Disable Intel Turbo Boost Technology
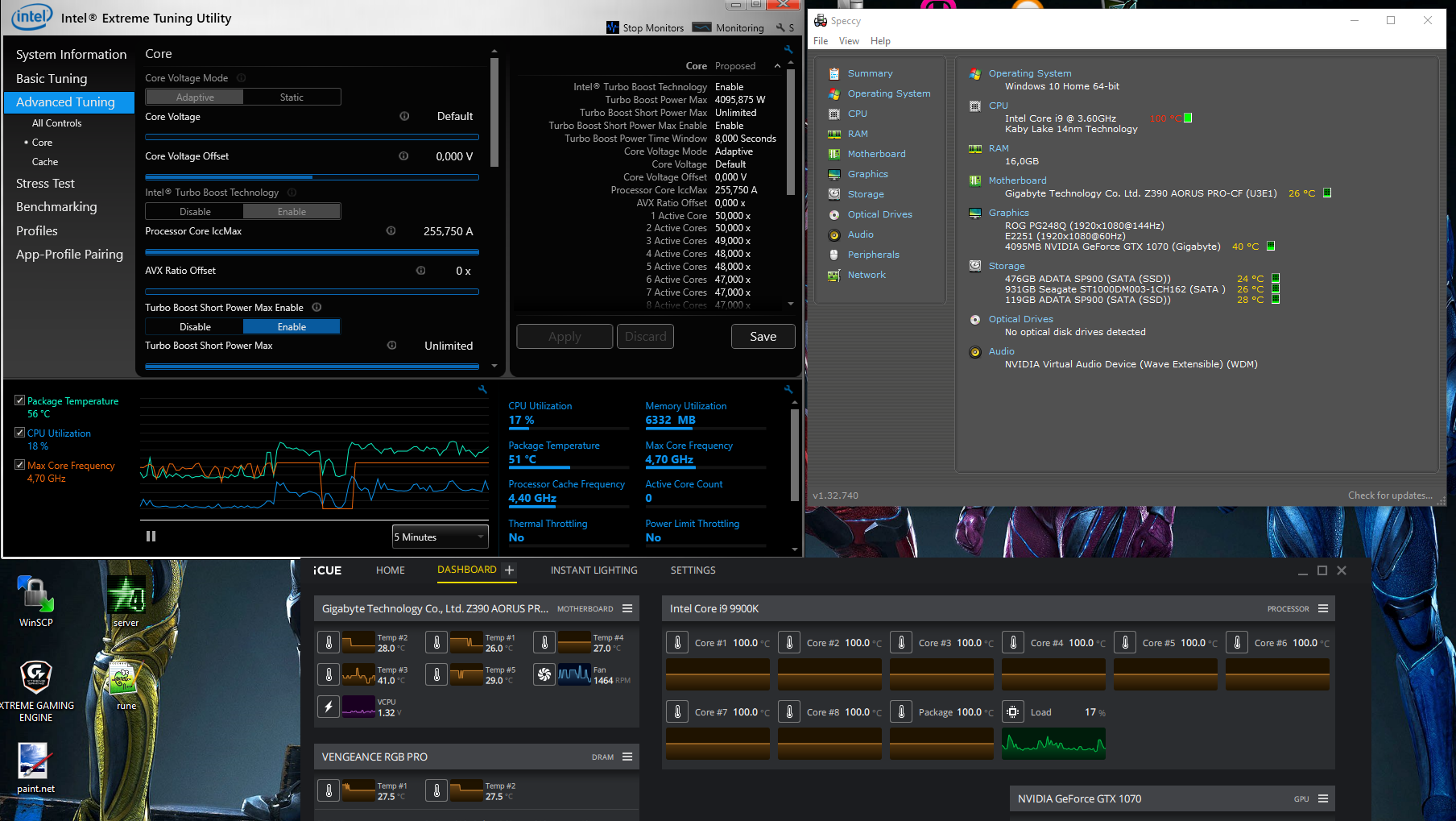 tap(195, 211)
